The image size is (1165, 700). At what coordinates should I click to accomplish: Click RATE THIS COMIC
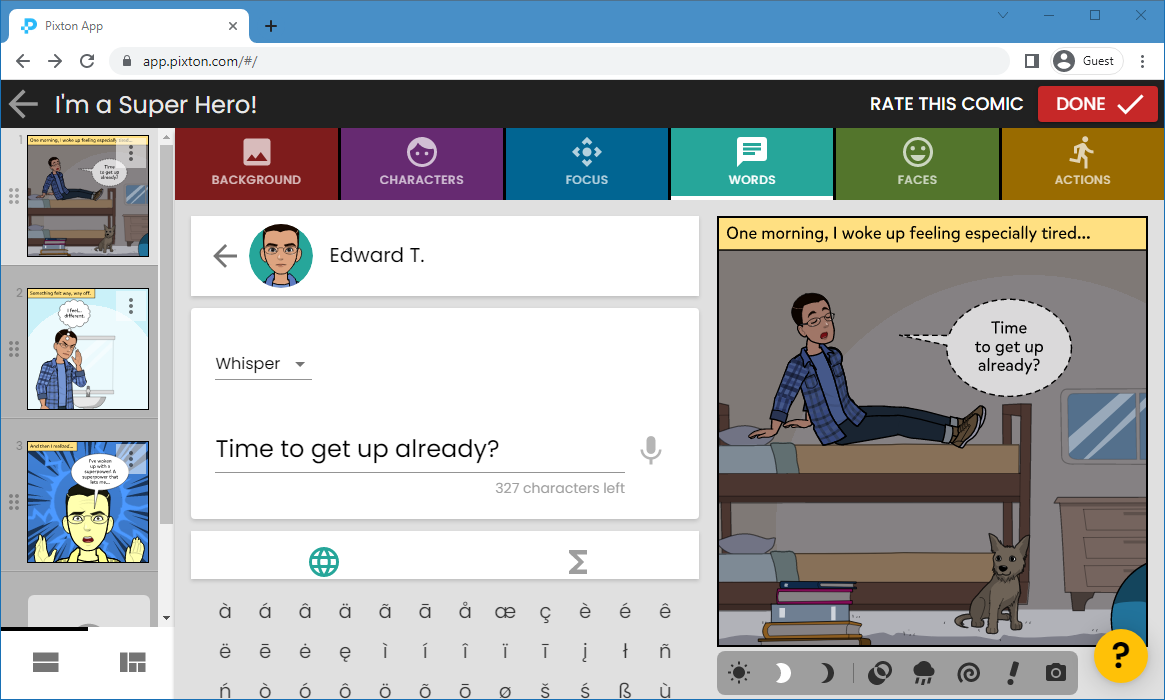point(946,104)
